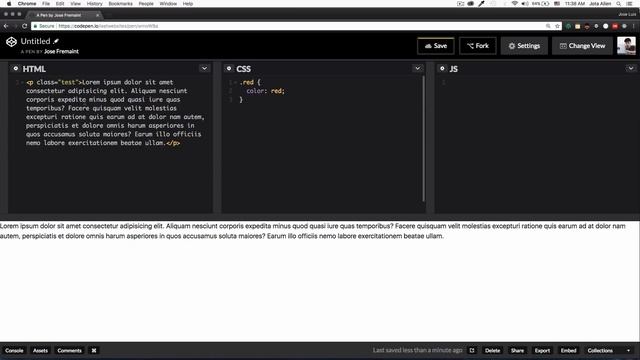Open the Assets panel
Image resolution: width=640 pixels, height=360 pixels.
[40, 351]
